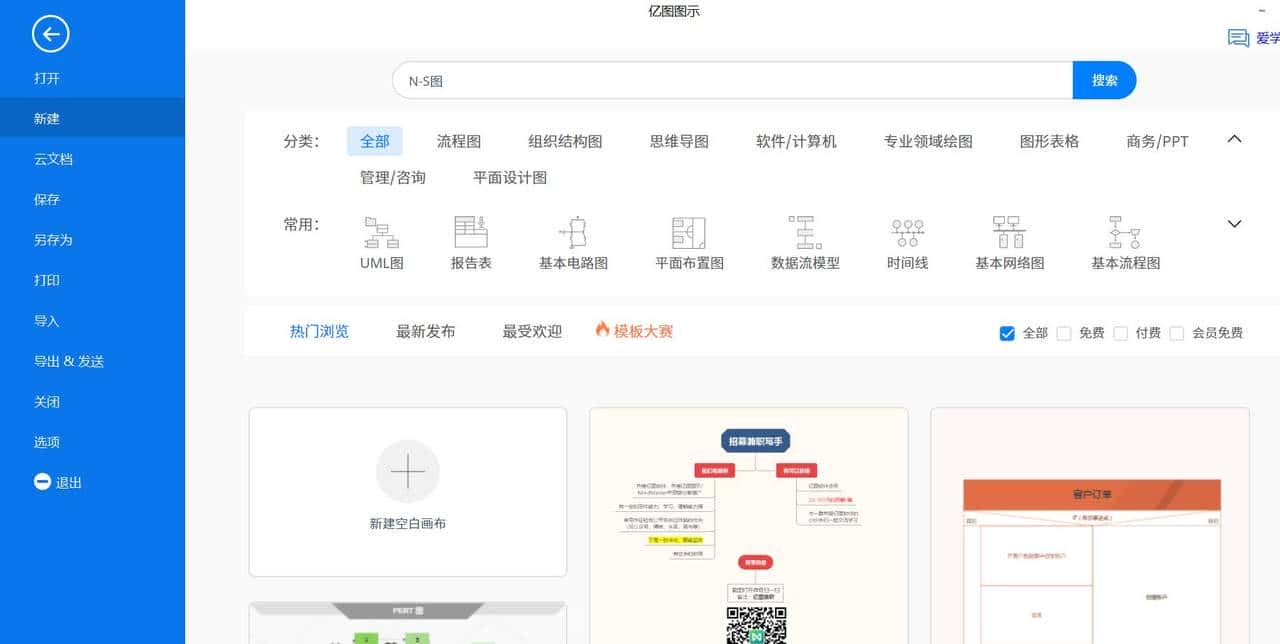This screenshot has height=644, width=1280.
Task: Open the 平面布置图 template icon
Action: point(686,240)
